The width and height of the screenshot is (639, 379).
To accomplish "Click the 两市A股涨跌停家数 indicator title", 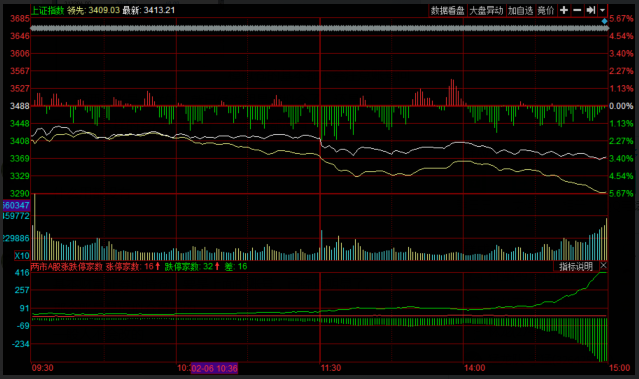I will point(67,267).
